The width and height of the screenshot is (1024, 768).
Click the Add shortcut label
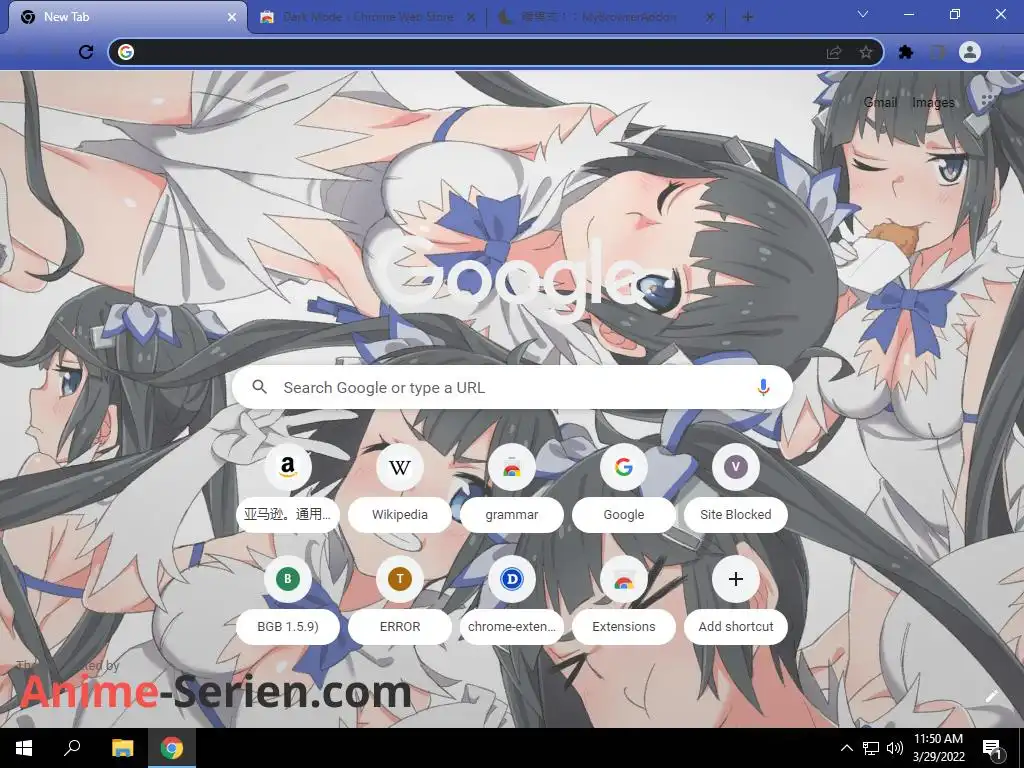(735, 626)
